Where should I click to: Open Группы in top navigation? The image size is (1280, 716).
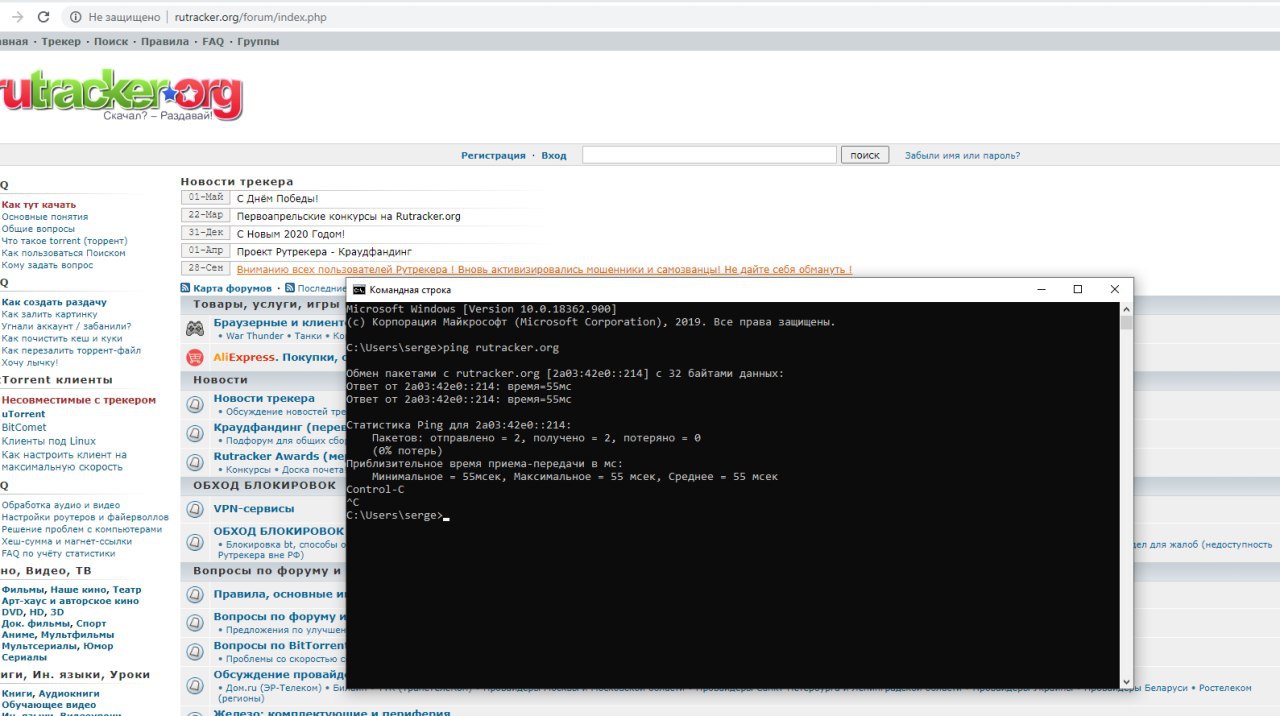258,42
